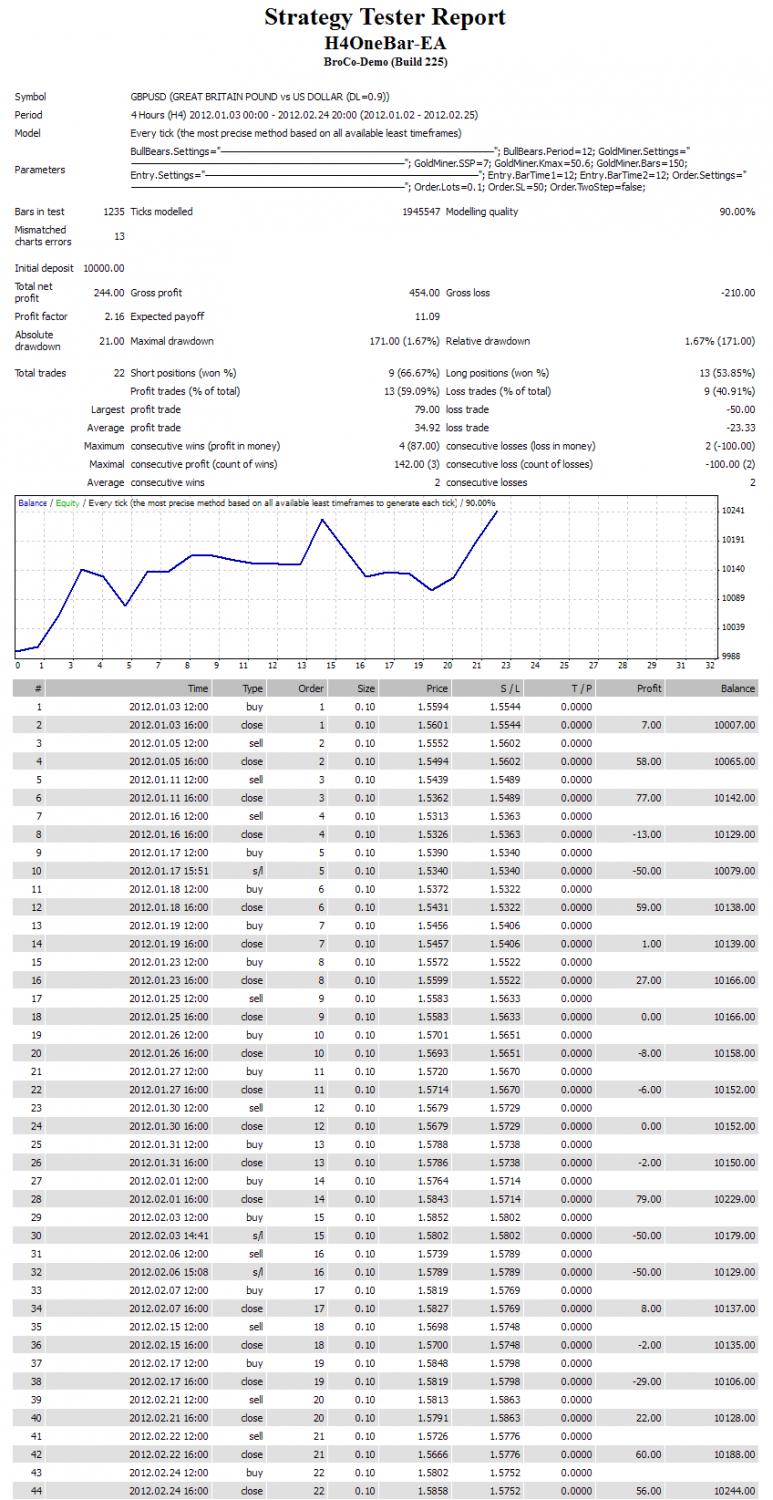Screen dimensions: 773x1500
Task: Click the profit cell -6.00
Action: click(x=648, y=1090)
